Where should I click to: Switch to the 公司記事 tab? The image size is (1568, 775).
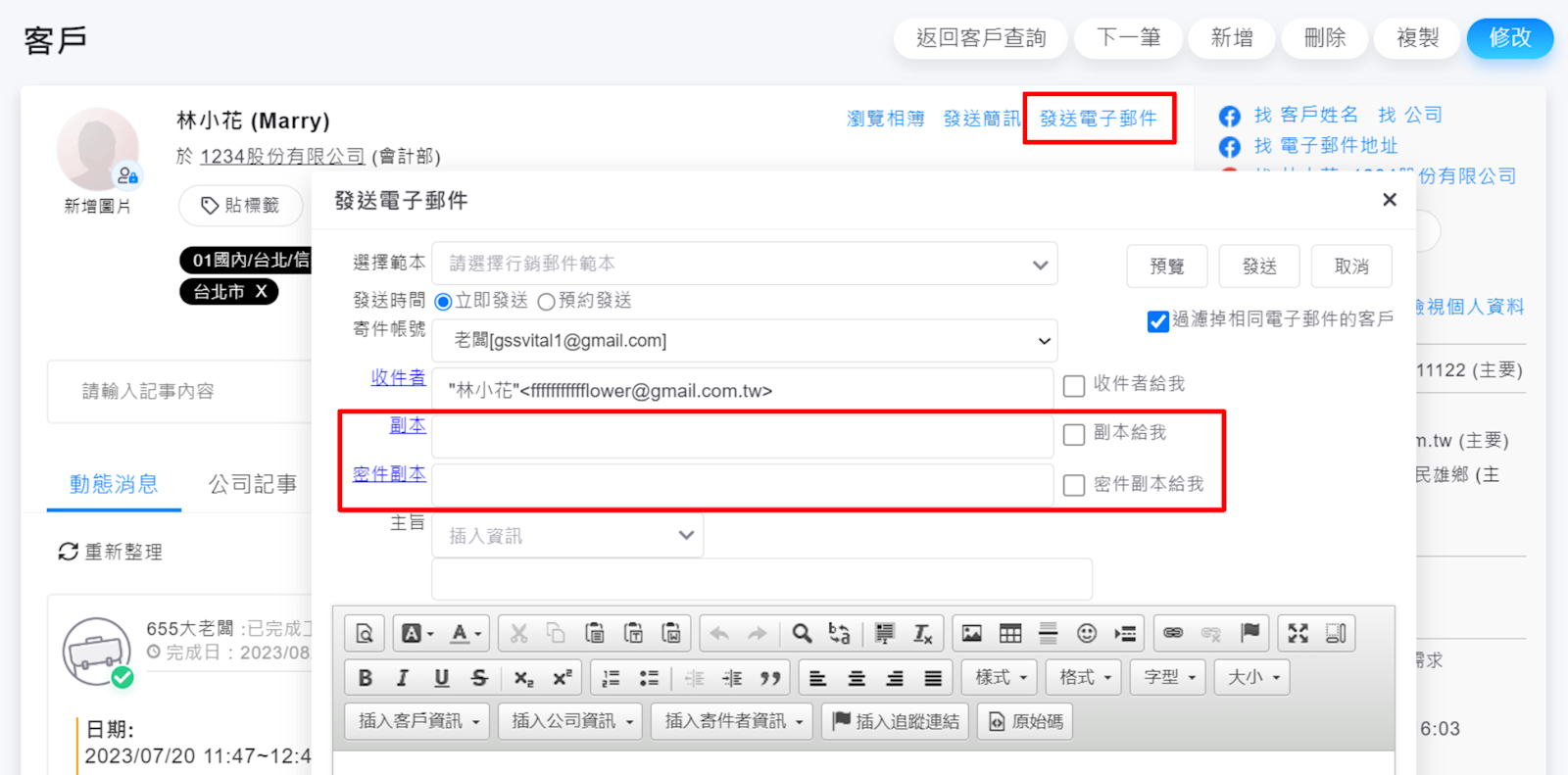(252, 484)
